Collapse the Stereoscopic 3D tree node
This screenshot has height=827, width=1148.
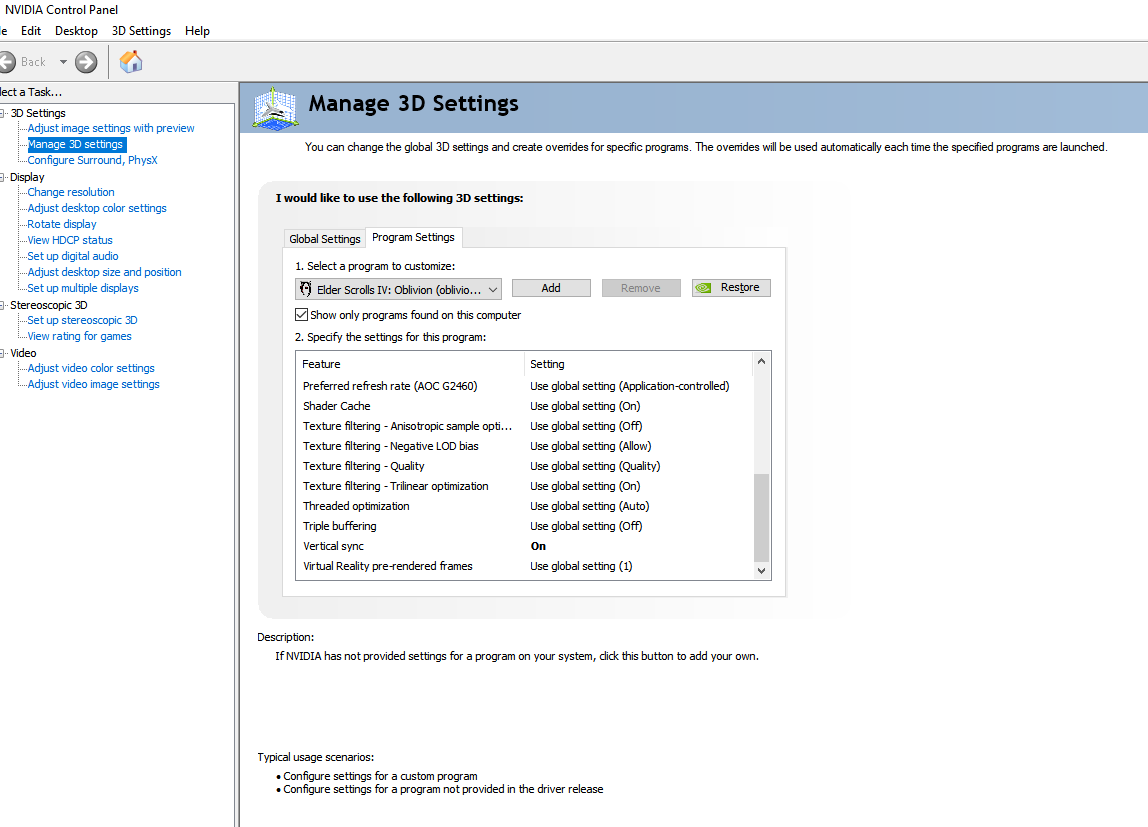[x=3, y=305]
